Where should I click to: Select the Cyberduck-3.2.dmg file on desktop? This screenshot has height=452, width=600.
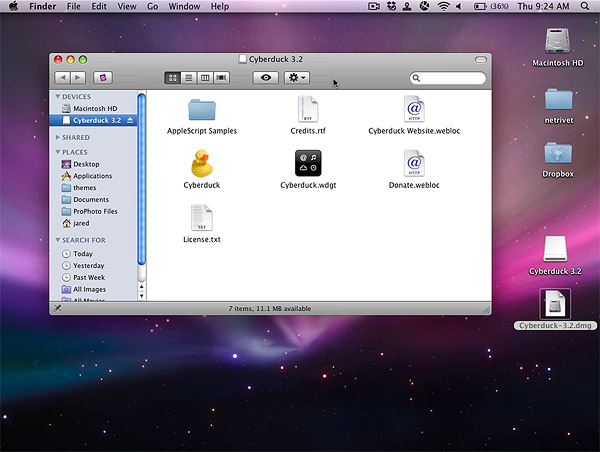555,304
